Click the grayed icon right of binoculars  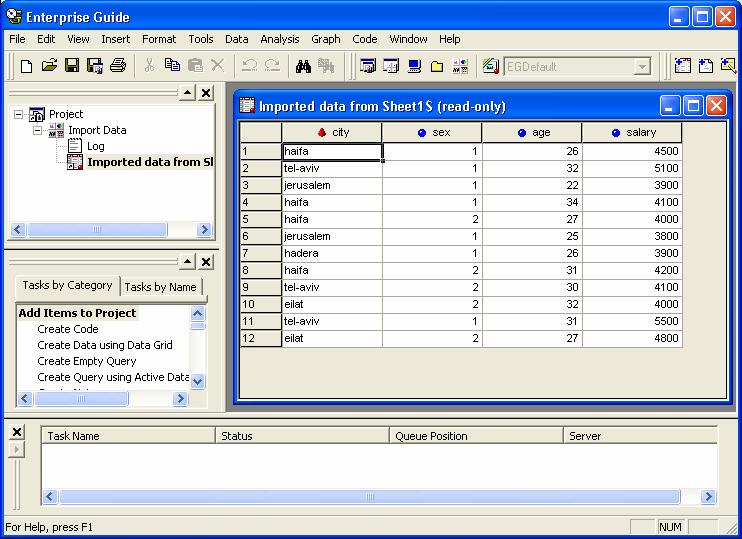tap(326, 66)
